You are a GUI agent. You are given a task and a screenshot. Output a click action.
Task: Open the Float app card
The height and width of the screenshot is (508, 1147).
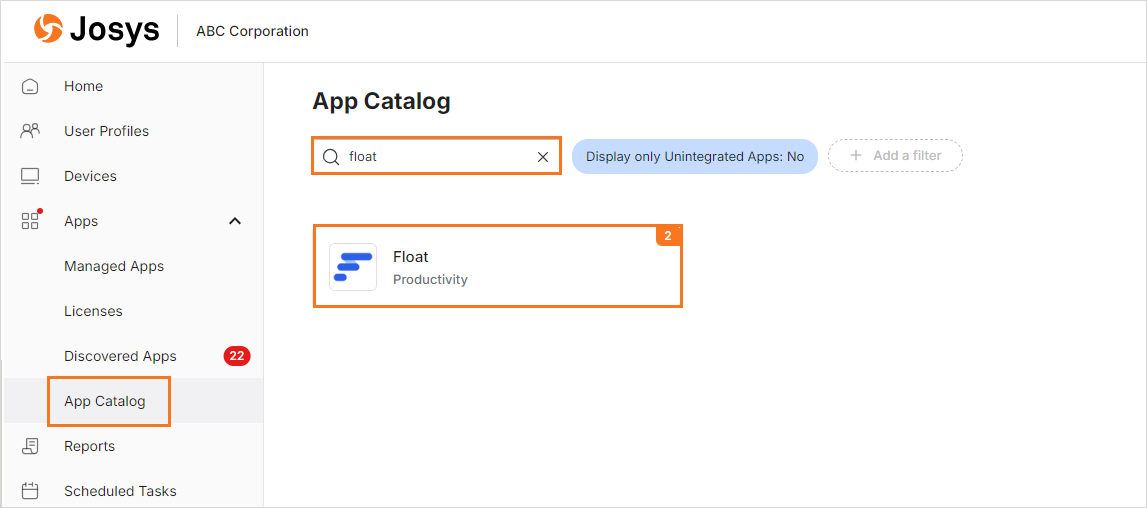point(497,266)
